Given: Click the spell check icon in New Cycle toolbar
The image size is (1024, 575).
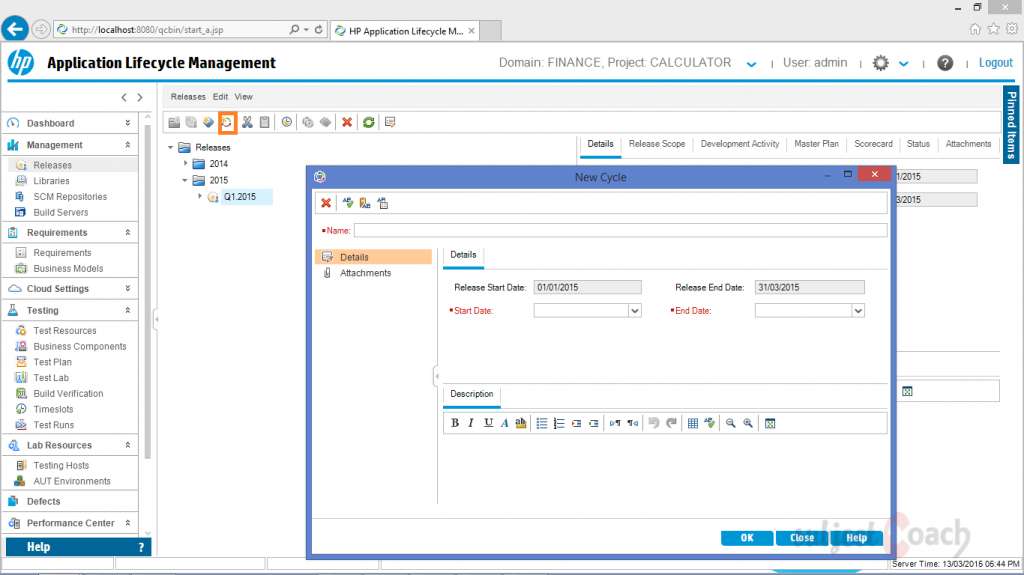Looking at the screenshot, I should point(347,203).
